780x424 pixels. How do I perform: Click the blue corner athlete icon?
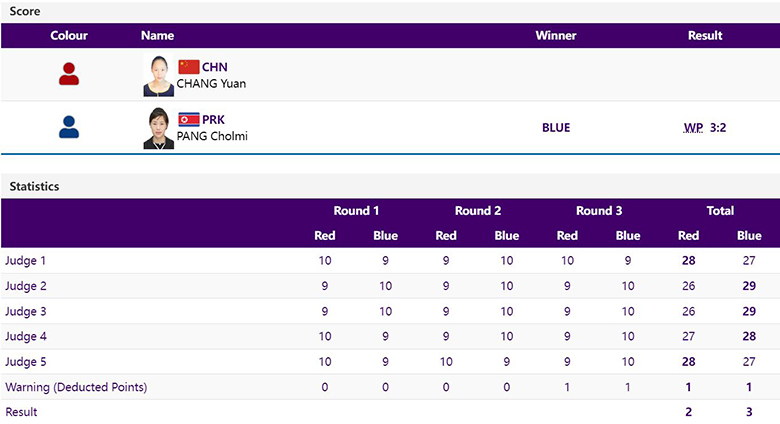pyautogui.click(x=69, y=127)
